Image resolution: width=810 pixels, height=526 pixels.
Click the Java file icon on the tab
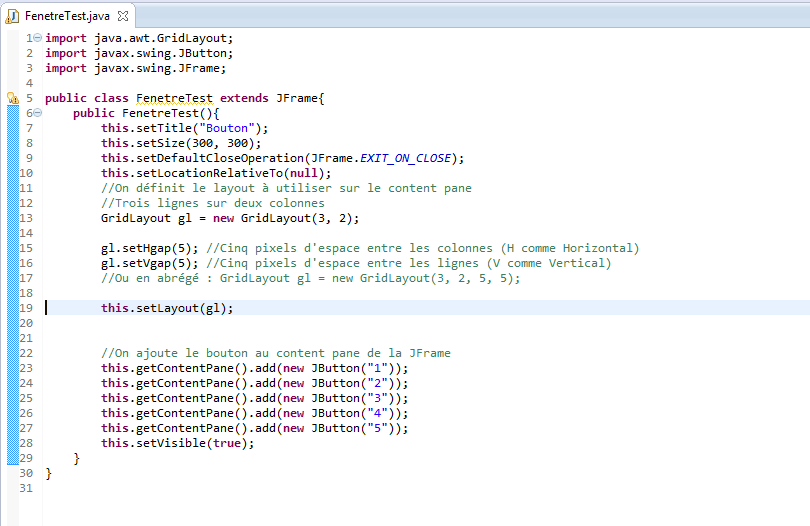click(13, 16)
